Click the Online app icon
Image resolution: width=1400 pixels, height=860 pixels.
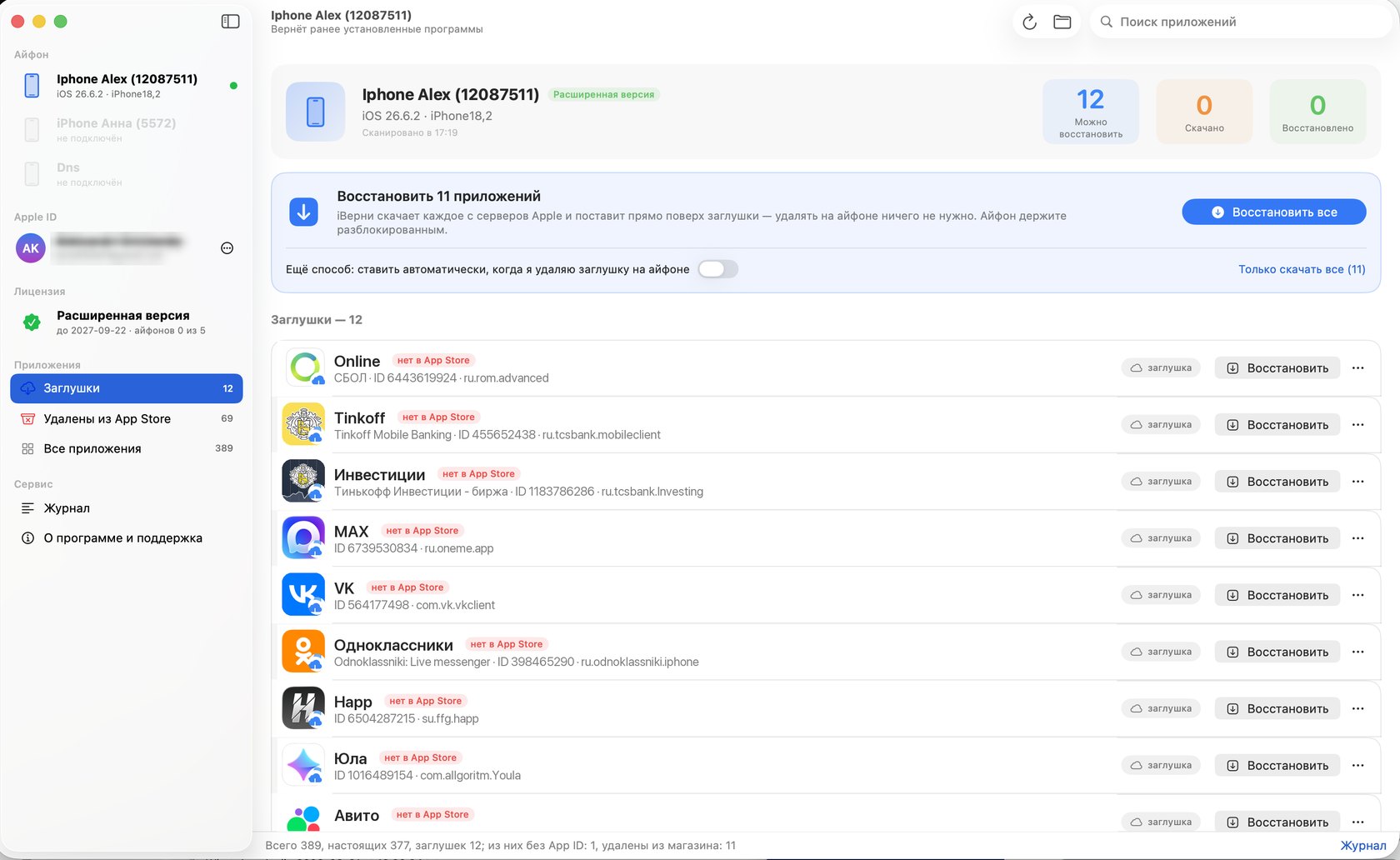(x=303, y=367)
